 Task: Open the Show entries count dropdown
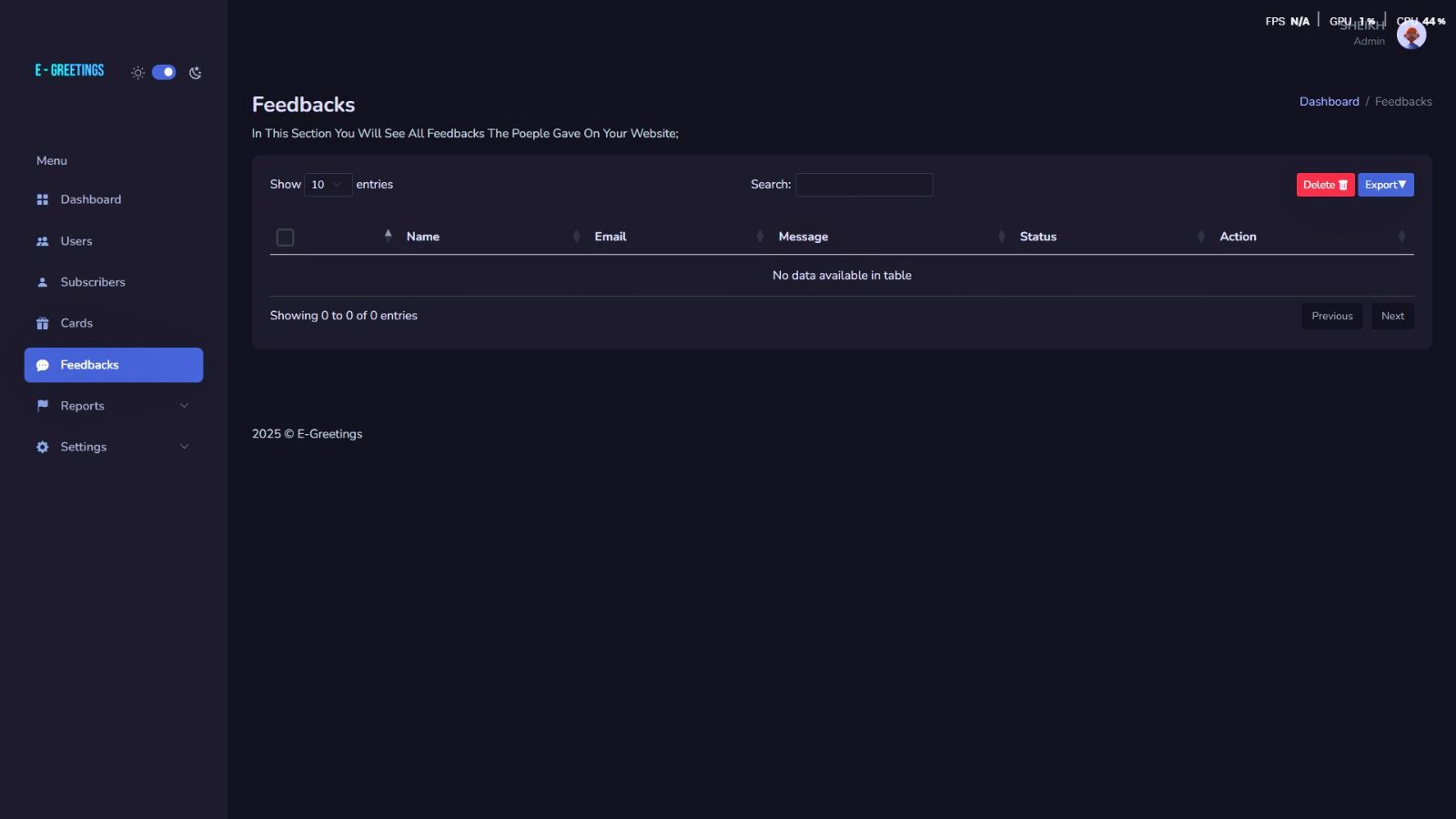(328, 185)
